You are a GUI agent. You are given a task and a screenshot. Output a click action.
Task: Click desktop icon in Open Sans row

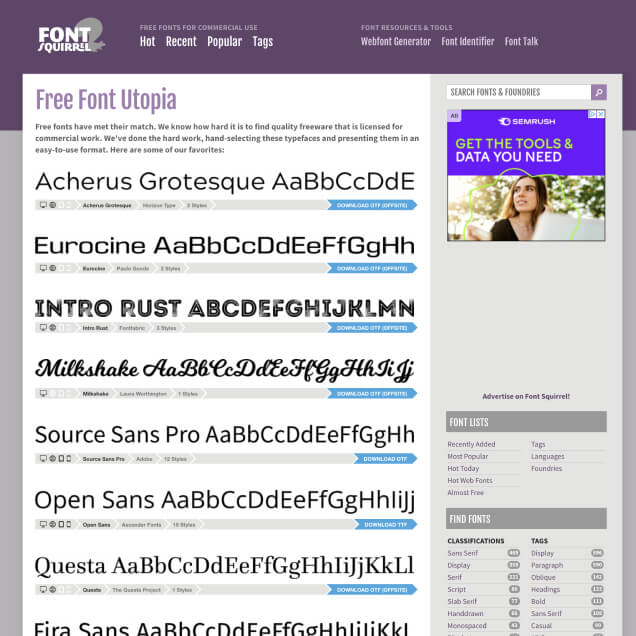(43, 524)
